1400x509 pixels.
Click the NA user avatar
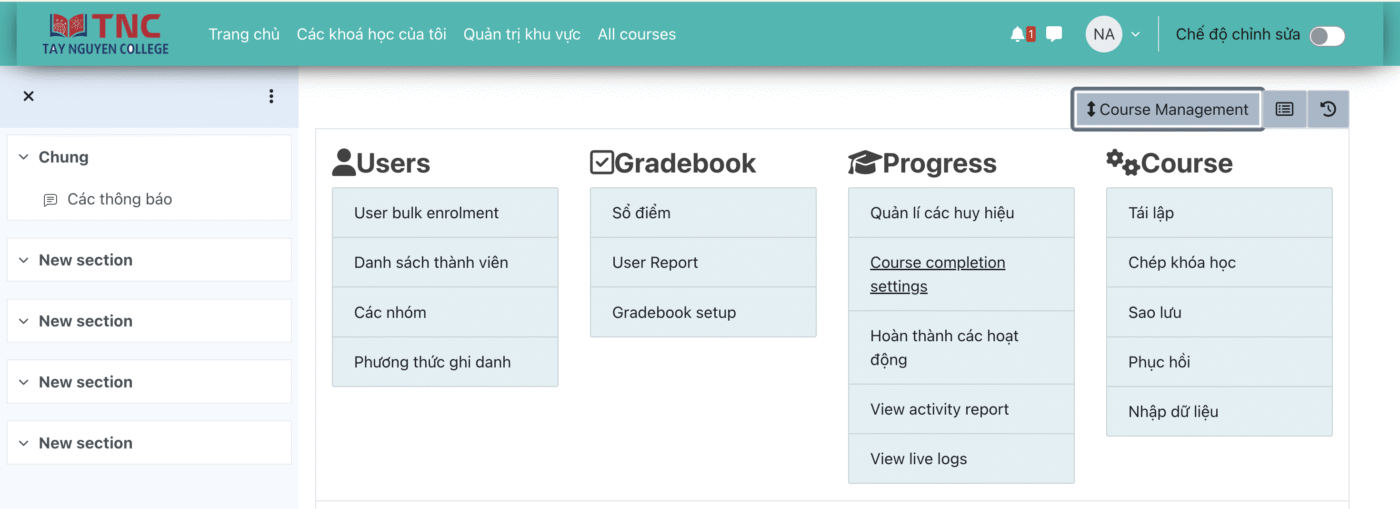tap(1103, 34)
